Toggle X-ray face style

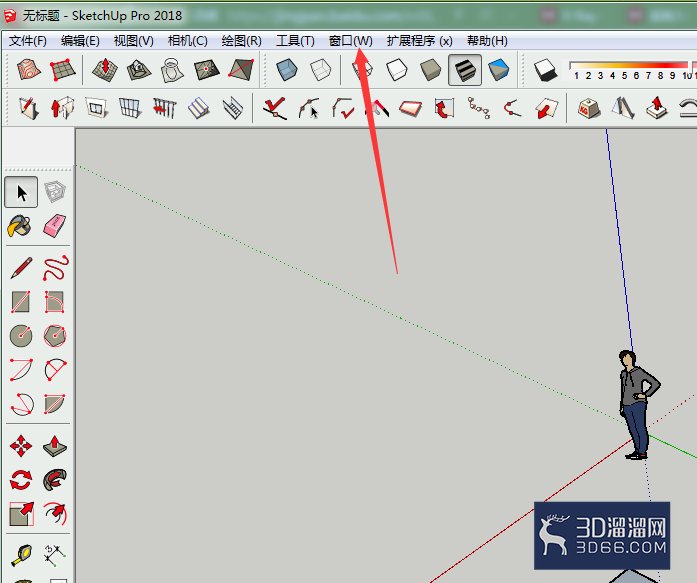point(286,70)
